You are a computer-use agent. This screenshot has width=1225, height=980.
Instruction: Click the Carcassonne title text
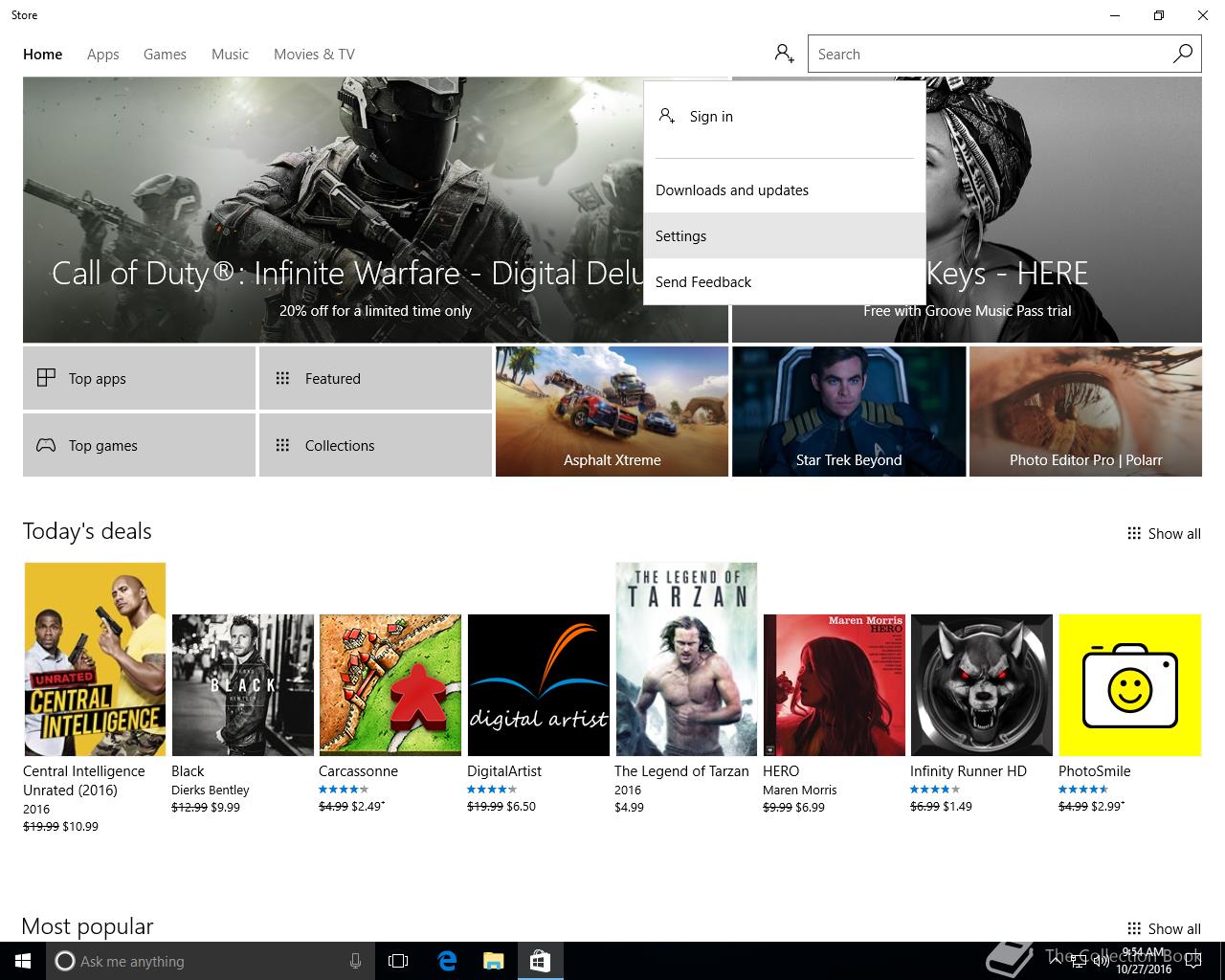[358, 771]
